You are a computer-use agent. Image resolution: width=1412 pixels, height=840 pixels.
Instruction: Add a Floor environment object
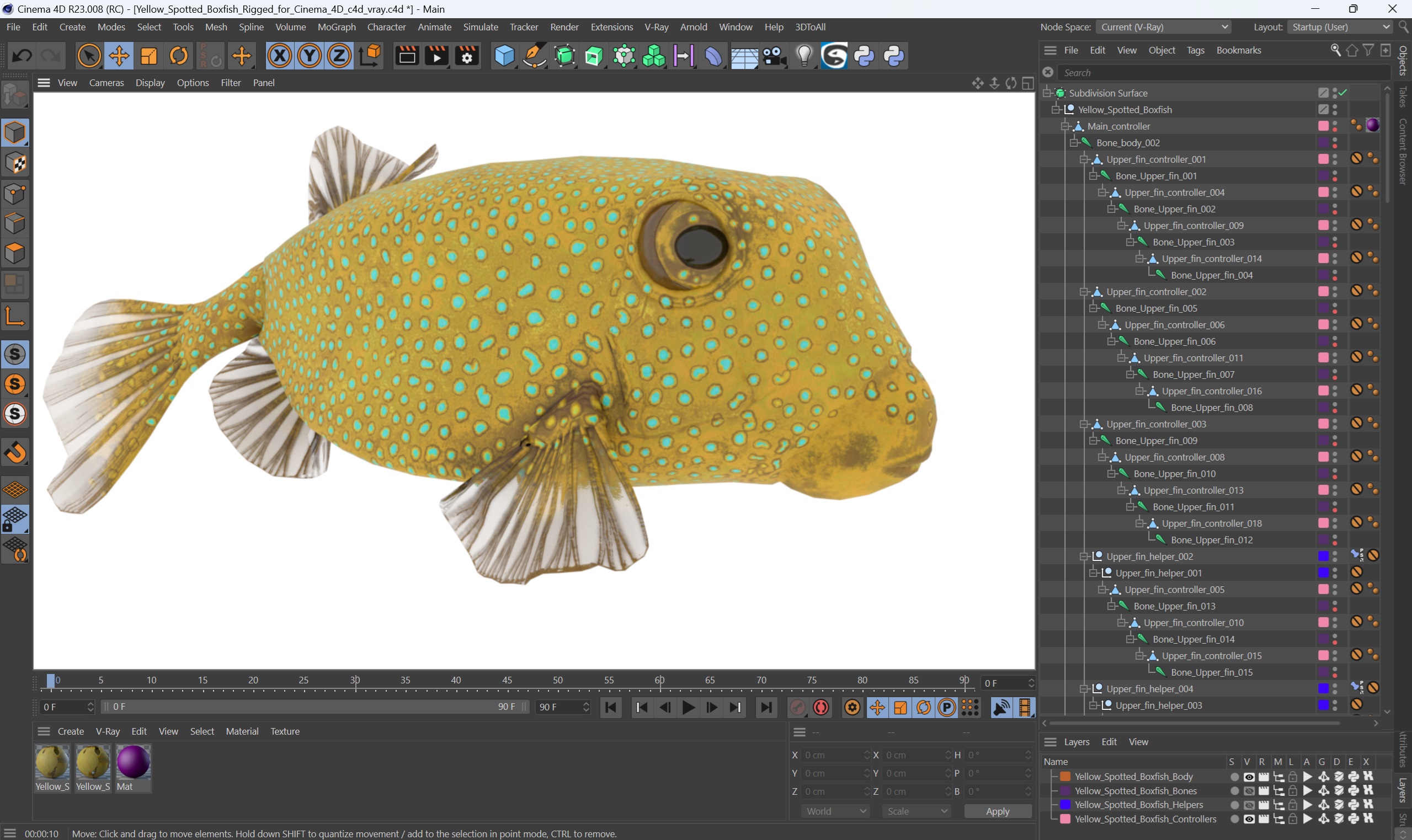[744, 56]
